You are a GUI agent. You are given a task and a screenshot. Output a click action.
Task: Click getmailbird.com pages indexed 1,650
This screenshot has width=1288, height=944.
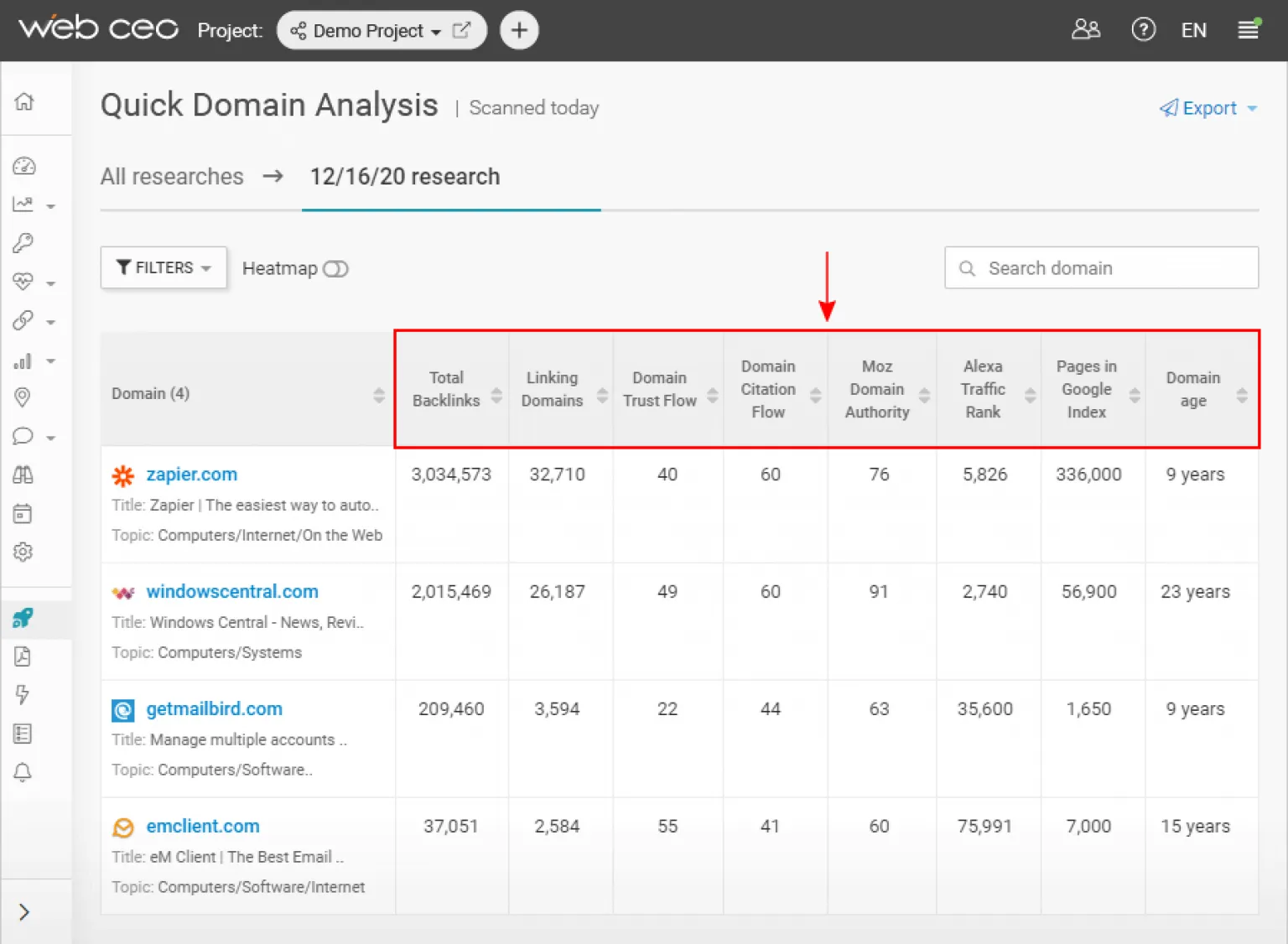point(1088,709)
